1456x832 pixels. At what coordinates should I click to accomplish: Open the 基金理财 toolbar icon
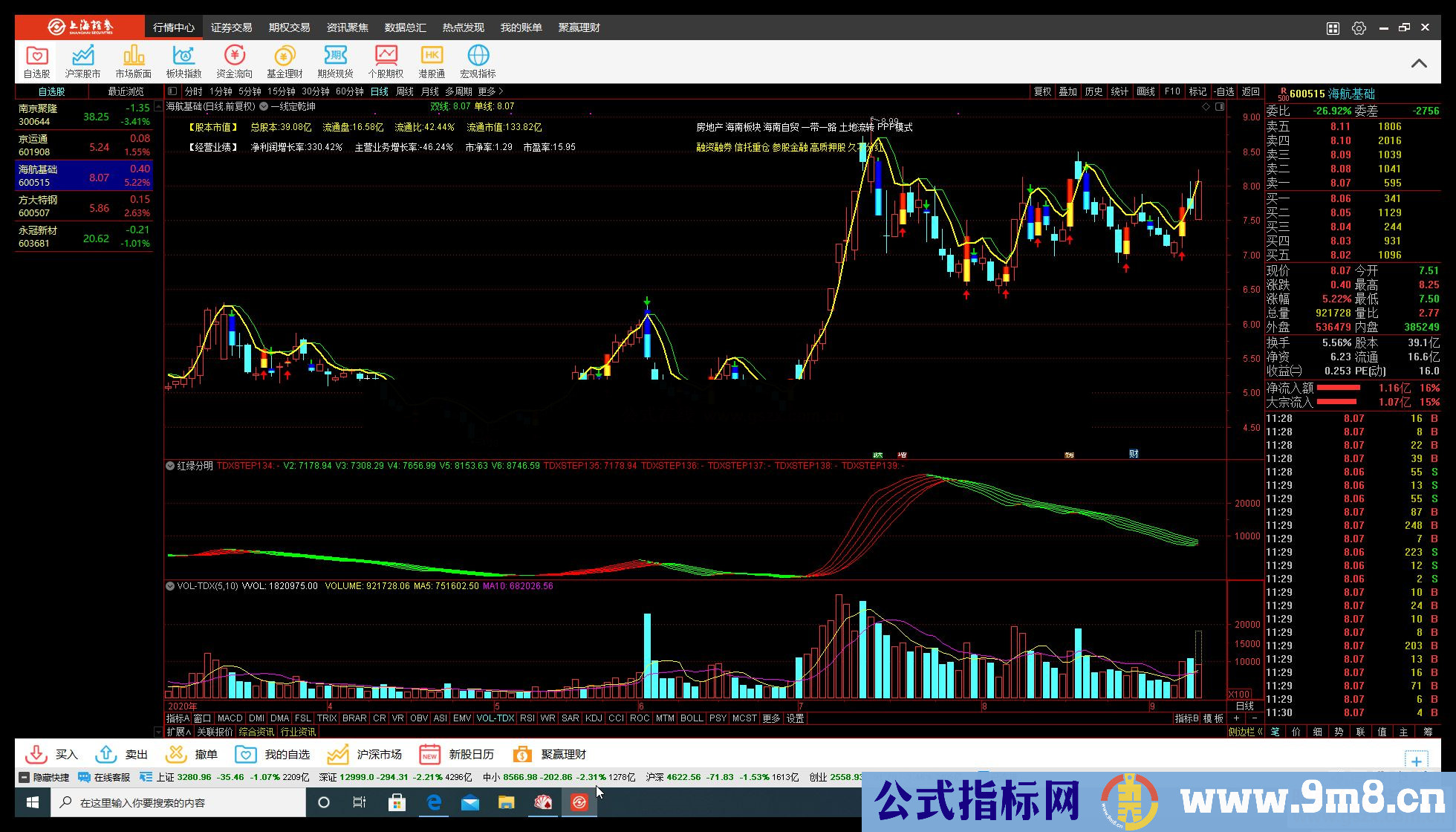click(285, 61)
